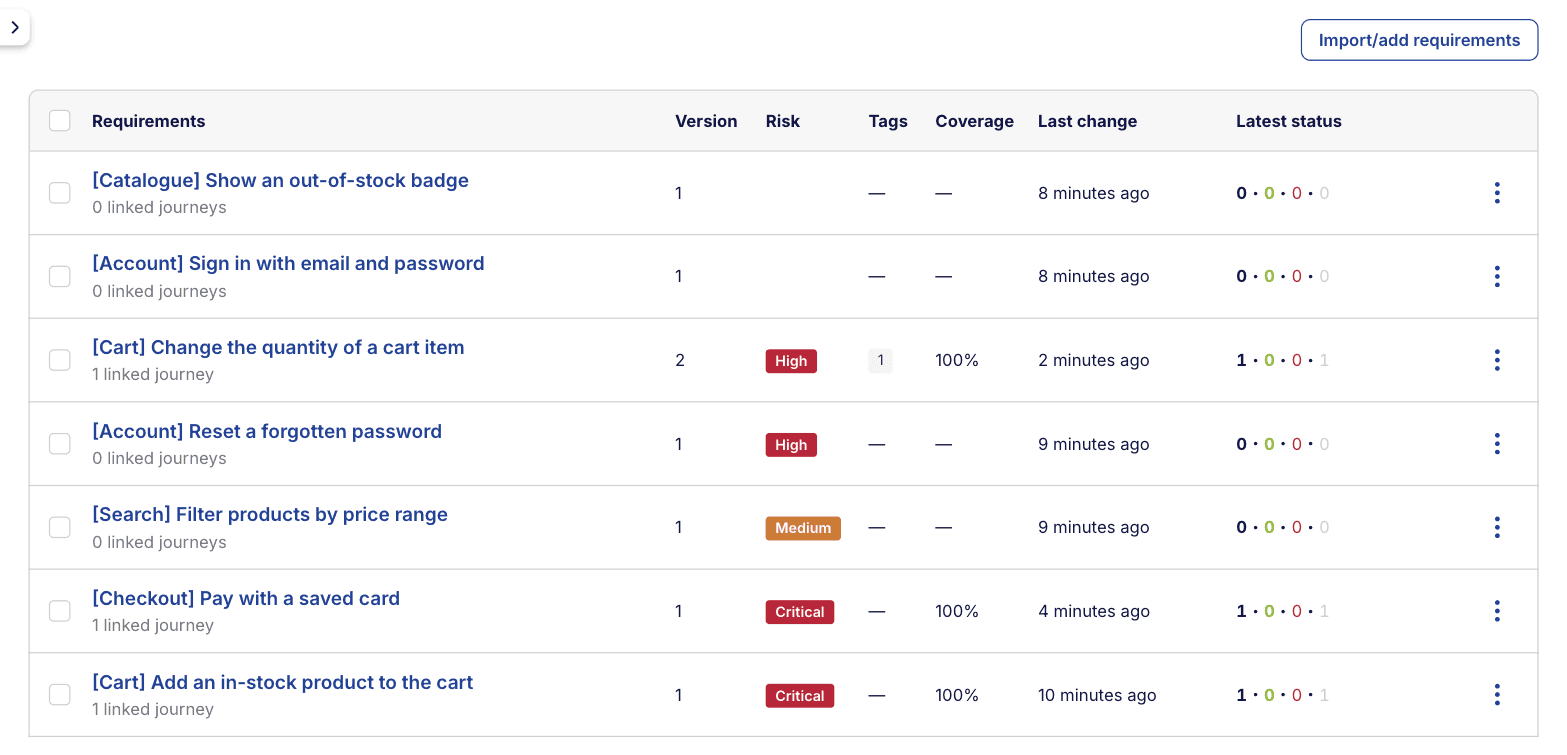Open the [Search] Filter products by price range requirement
This screenshot has height=755, width=1567.
pyautogui.click(x=270, y=515)
